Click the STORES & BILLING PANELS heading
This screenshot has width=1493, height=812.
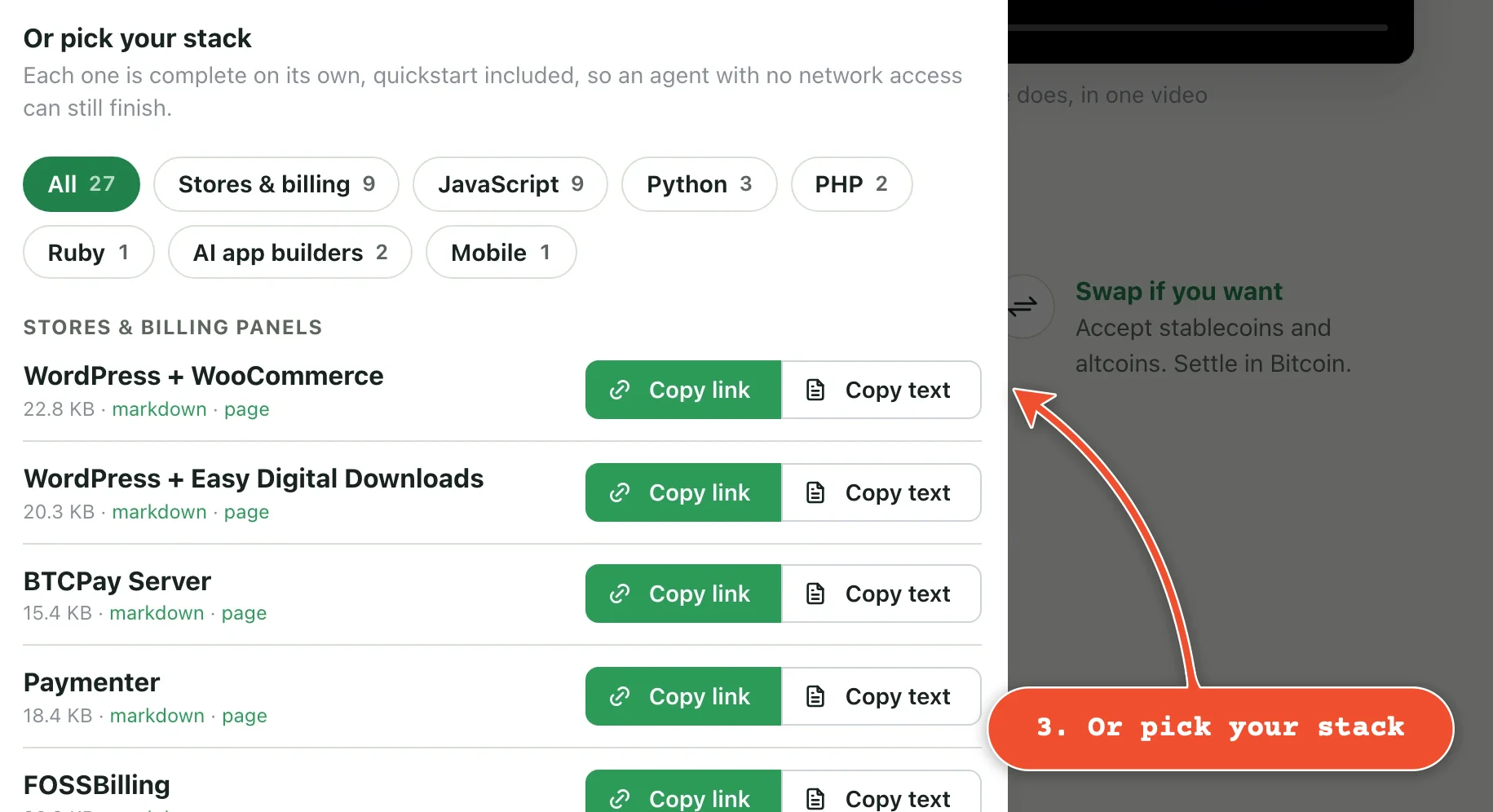click(x=173, y=328)
